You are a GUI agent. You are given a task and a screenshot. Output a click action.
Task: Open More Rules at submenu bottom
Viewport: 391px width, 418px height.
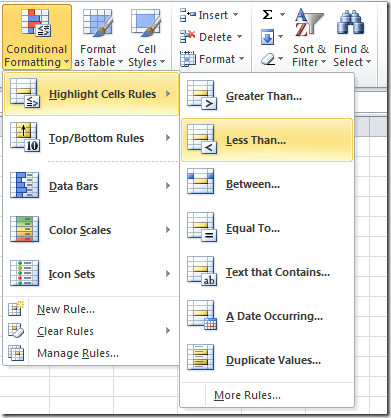(247, 395)
